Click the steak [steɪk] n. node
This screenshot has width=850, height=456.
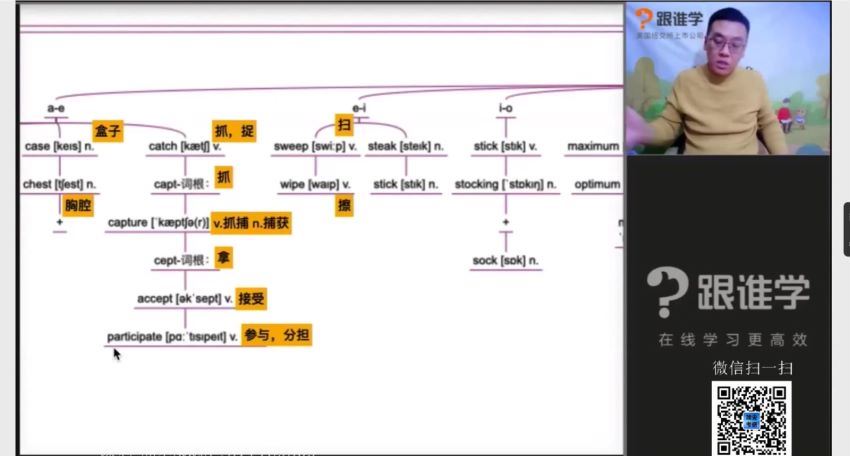click(x=405, y=147)
